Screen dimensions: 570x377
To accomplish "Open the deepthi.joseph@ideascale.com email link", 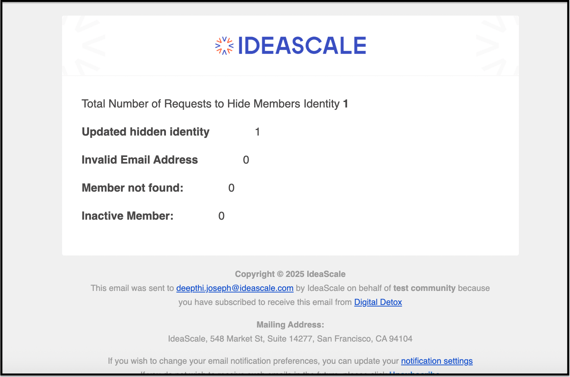I will point(234,288).
